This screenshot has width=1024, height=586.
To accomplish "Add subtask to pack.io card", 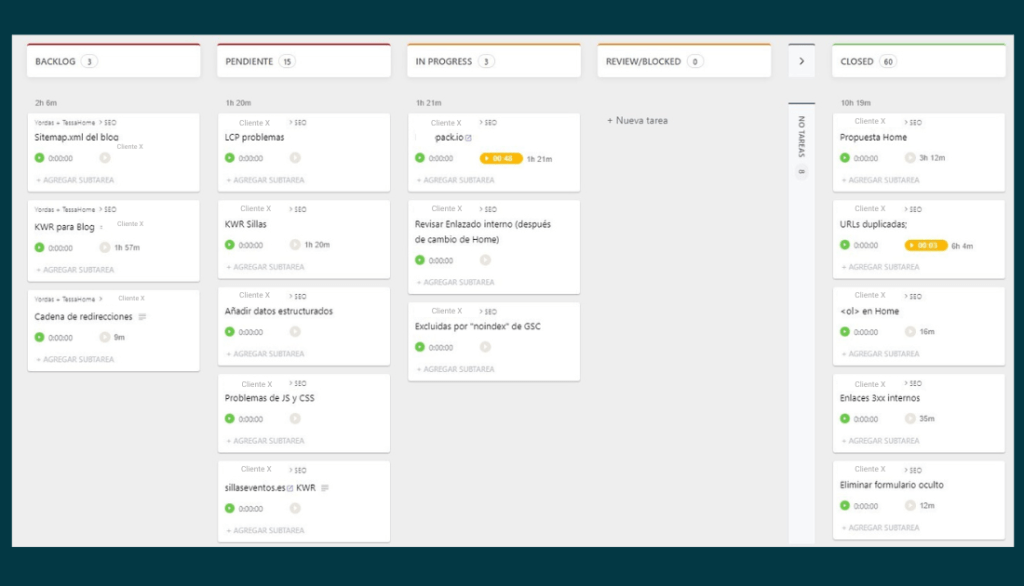I will coord(455,180).
